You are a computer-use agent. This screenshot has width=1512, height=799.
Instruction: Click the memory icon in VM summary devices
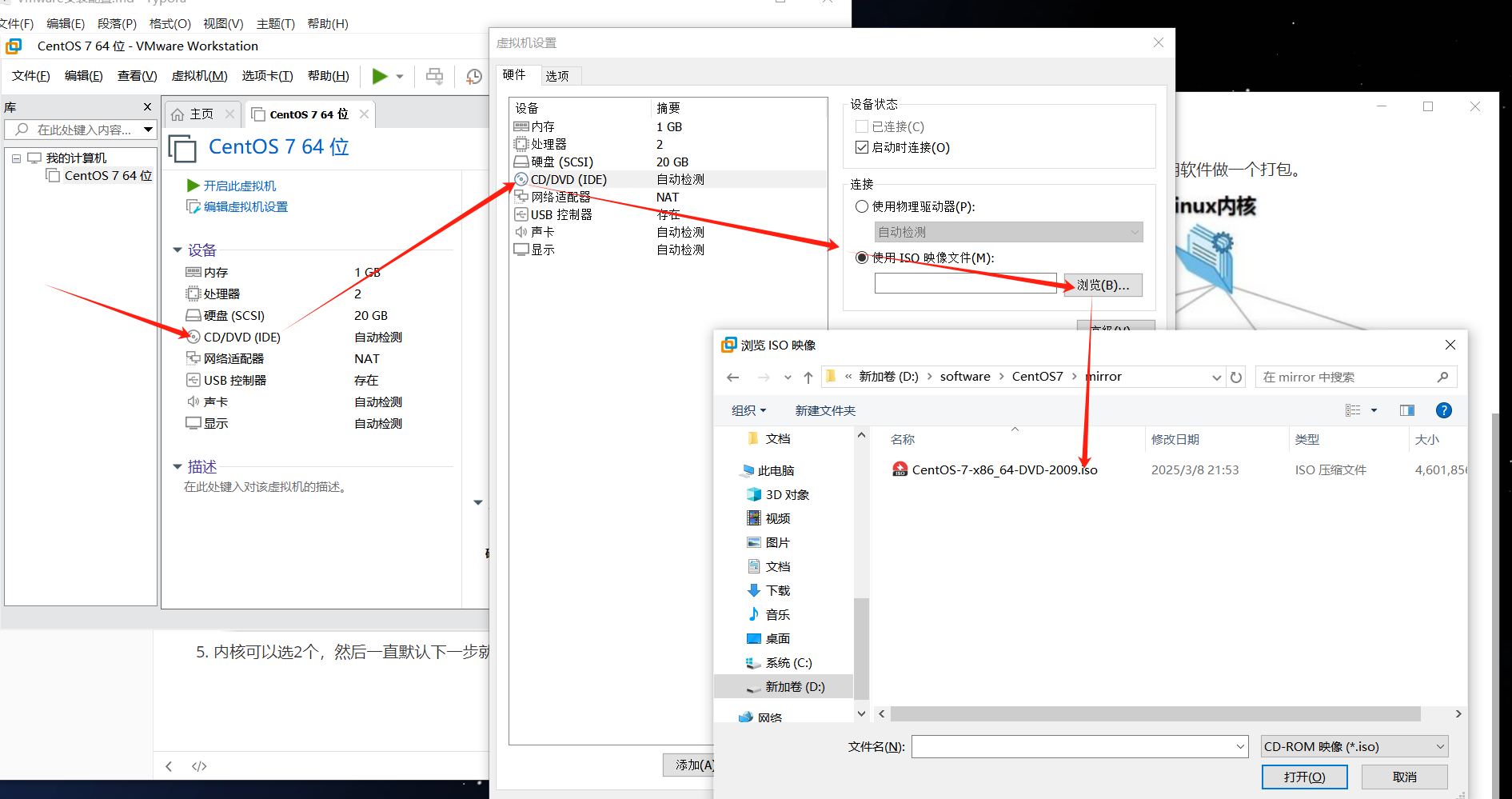tap(193, 272)
